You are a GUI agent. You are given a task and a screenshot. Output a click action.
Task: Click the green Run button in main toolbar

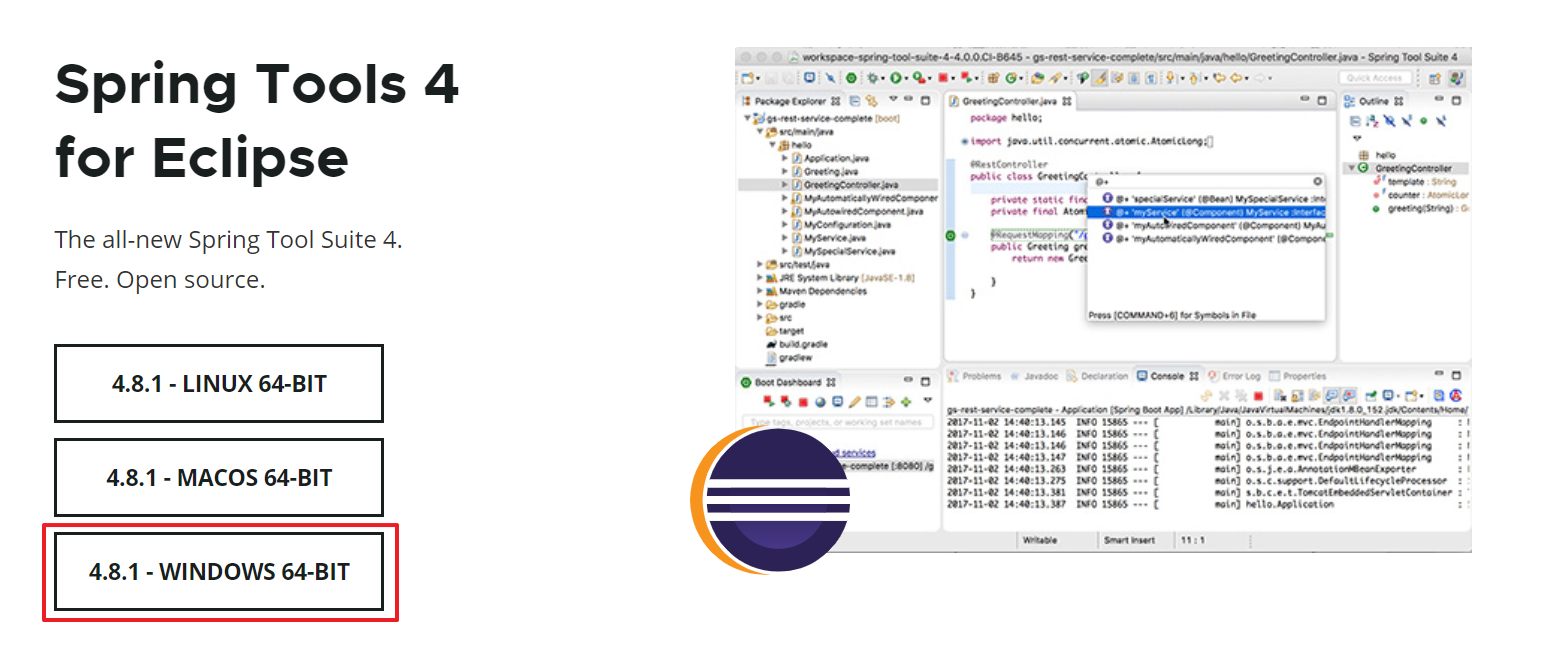(x=897, y=77)
